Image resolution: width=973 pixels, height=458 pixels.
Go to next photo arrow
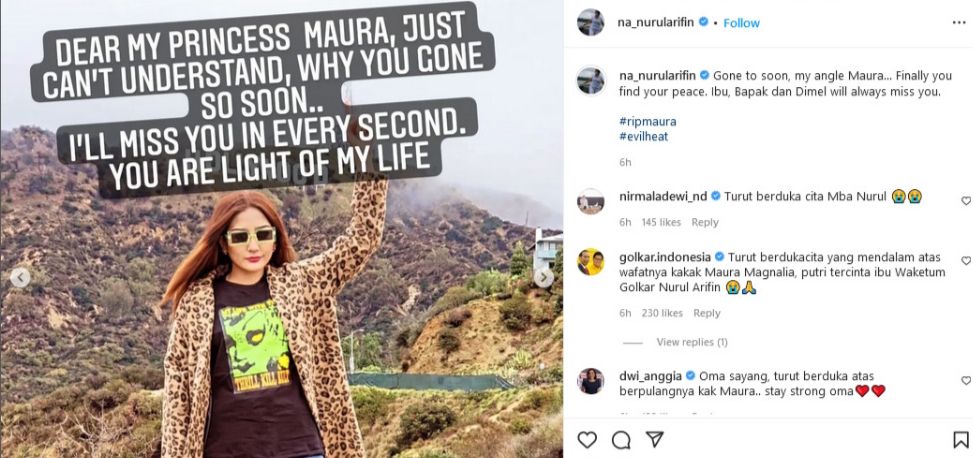[x=545, y=278]
